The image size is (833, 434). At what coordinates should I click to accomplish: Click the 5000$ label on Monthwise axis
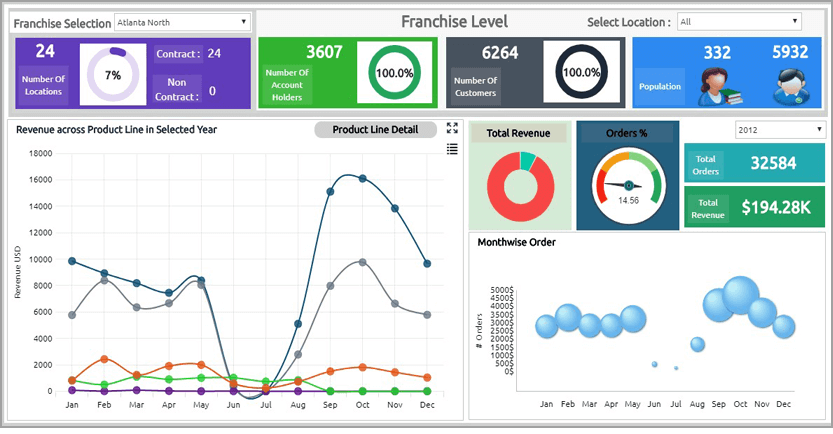click(502, 290)
